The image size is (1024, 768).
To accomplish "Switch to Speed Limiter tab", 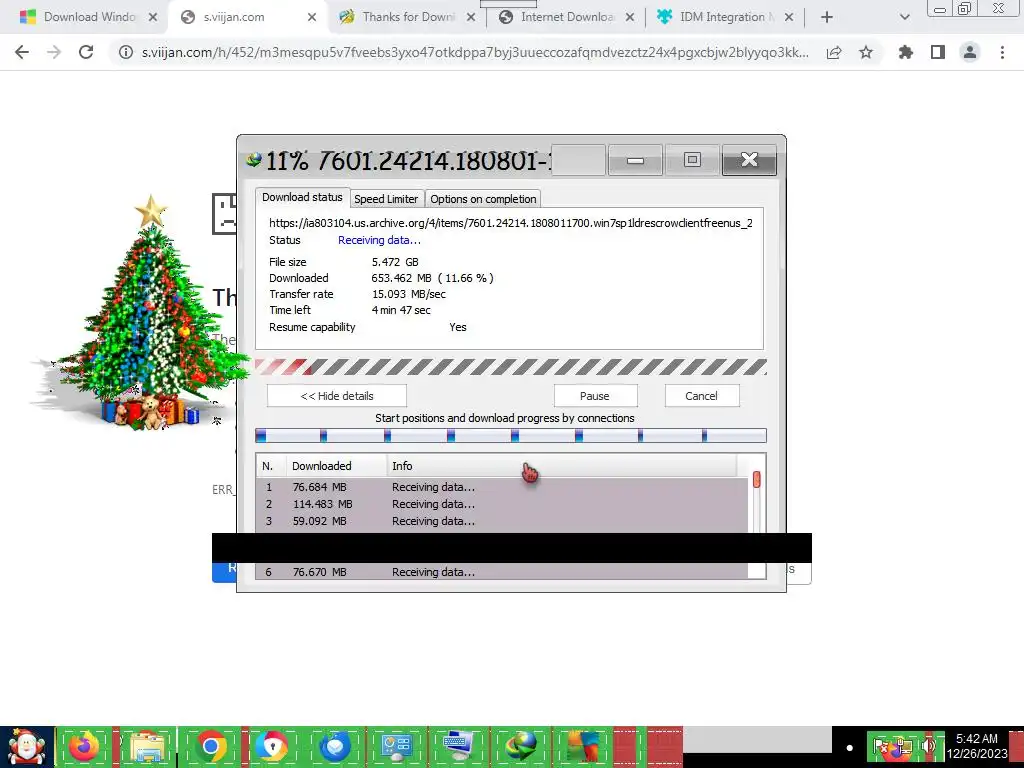I will pyautogui.click(x=385, y=199).
